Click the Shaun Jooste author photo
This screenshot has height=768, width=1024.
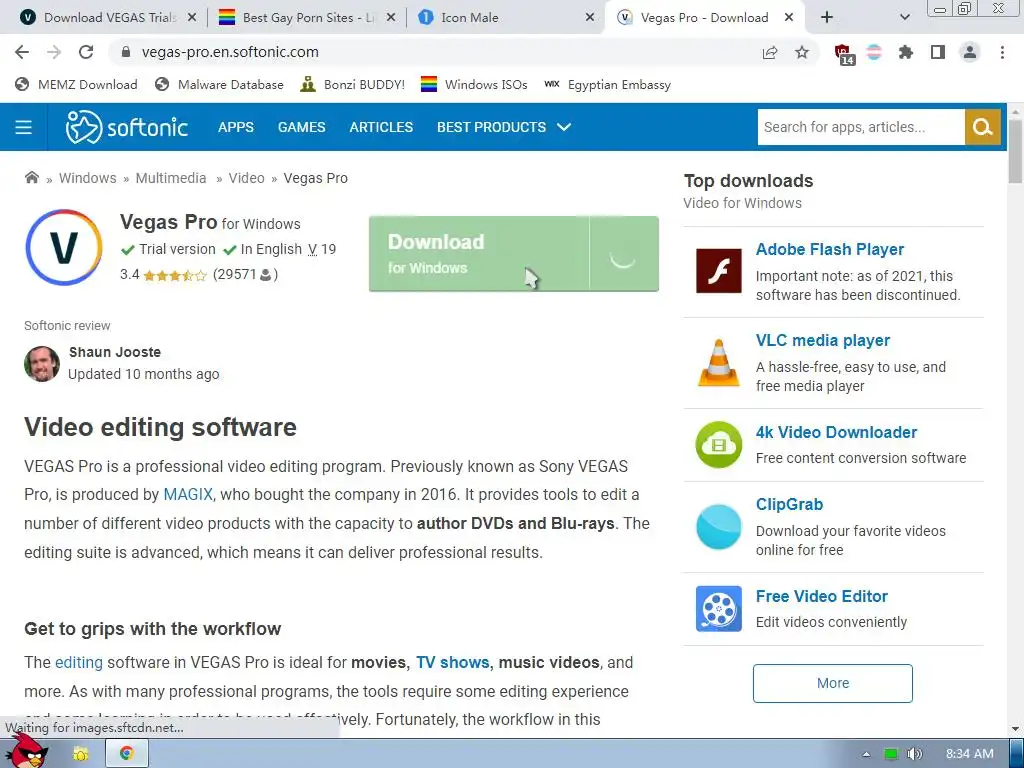tap(42, 364)
